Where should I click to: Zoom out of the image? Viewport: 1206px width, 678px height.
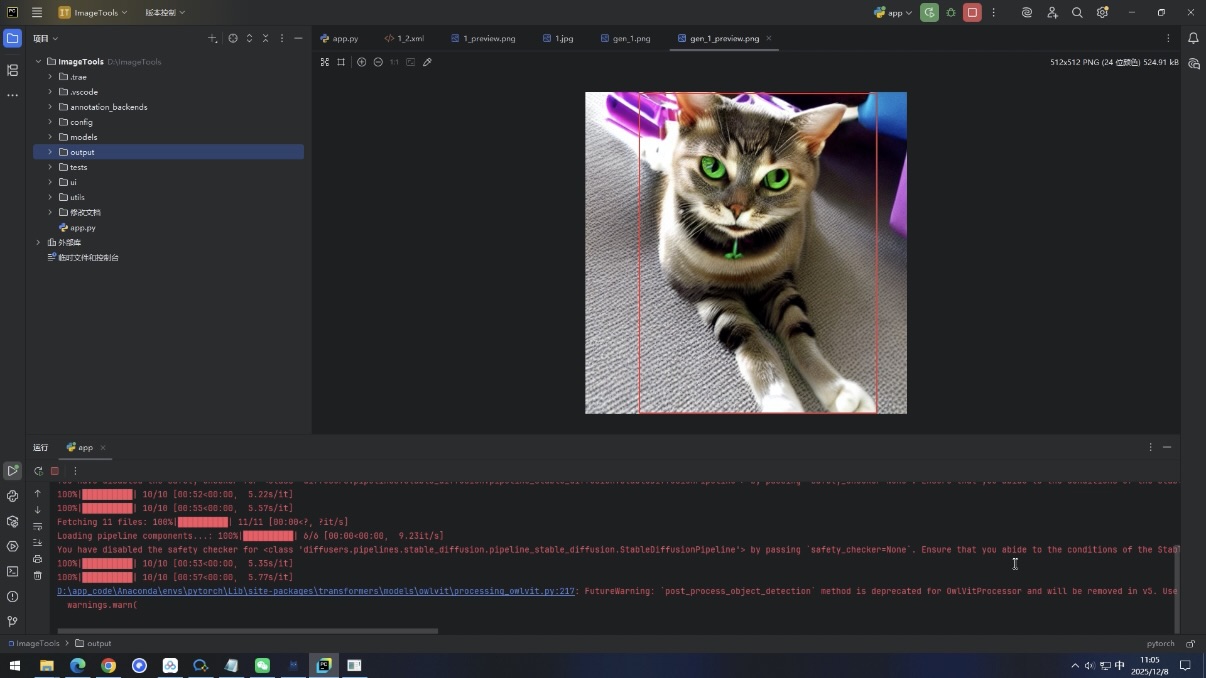378,62
